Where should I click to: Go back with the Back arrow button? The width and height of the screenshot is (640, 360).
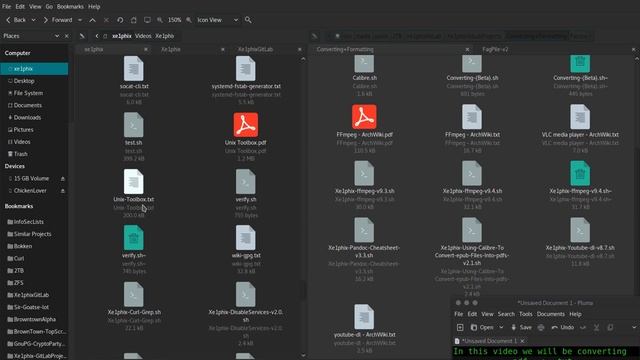point(16,20)
